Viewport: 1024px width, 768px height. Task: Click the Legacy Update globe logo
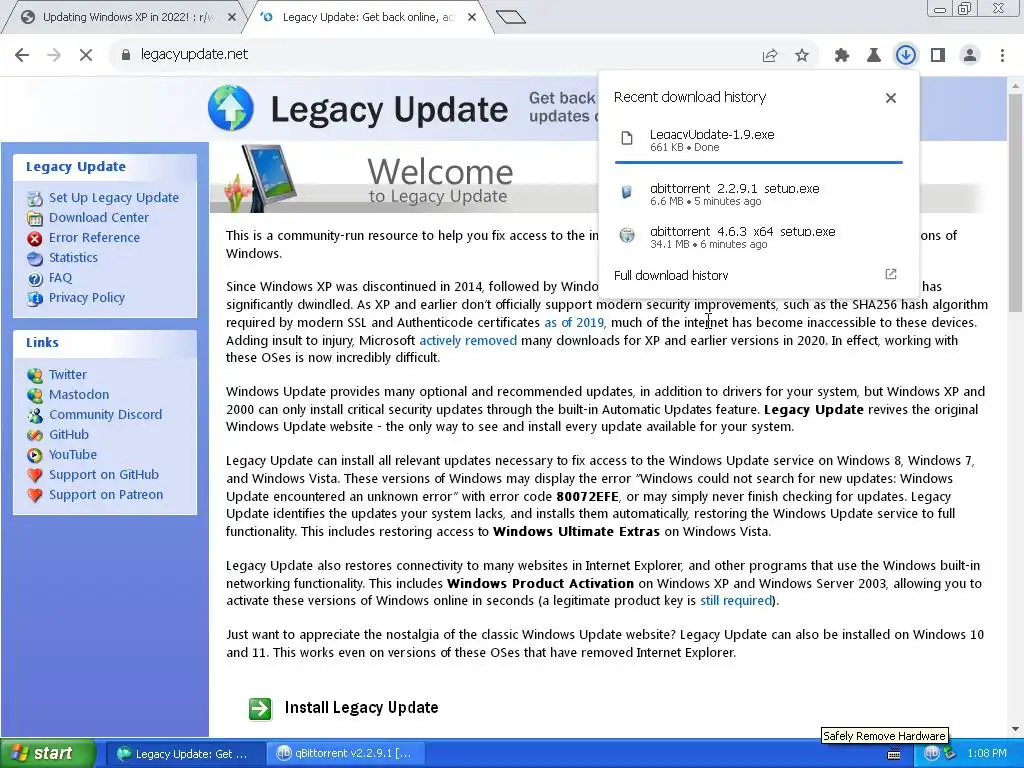click(231, 108)
